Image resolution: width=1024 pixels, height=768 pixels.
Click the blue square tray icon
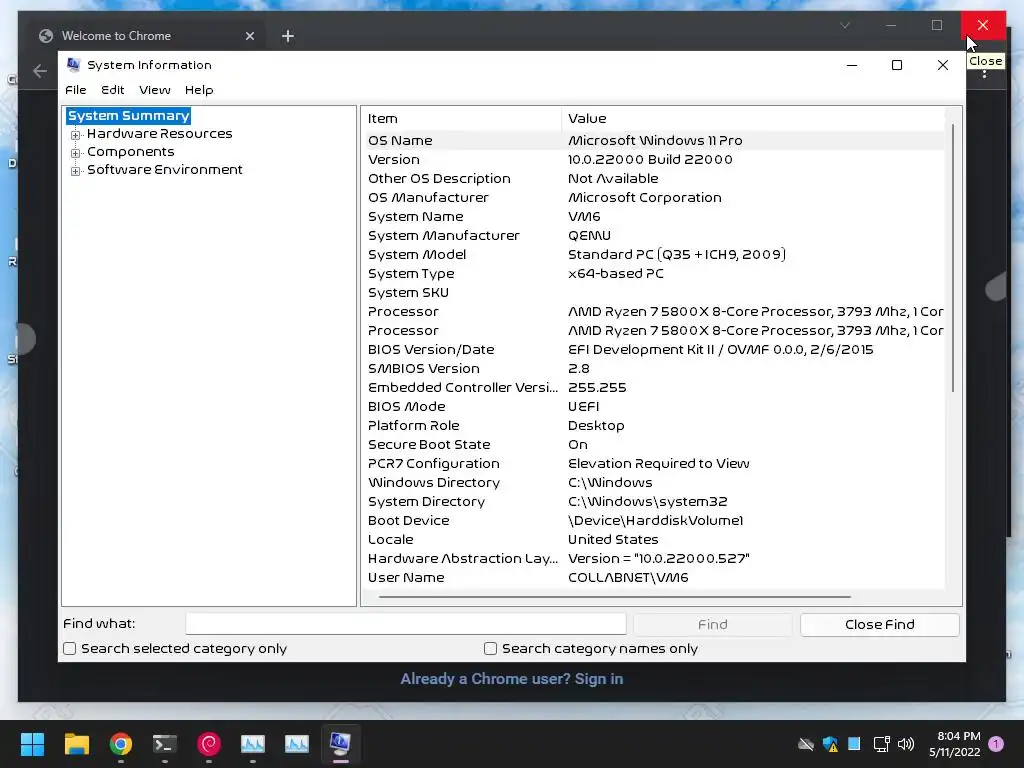[854, 743]
